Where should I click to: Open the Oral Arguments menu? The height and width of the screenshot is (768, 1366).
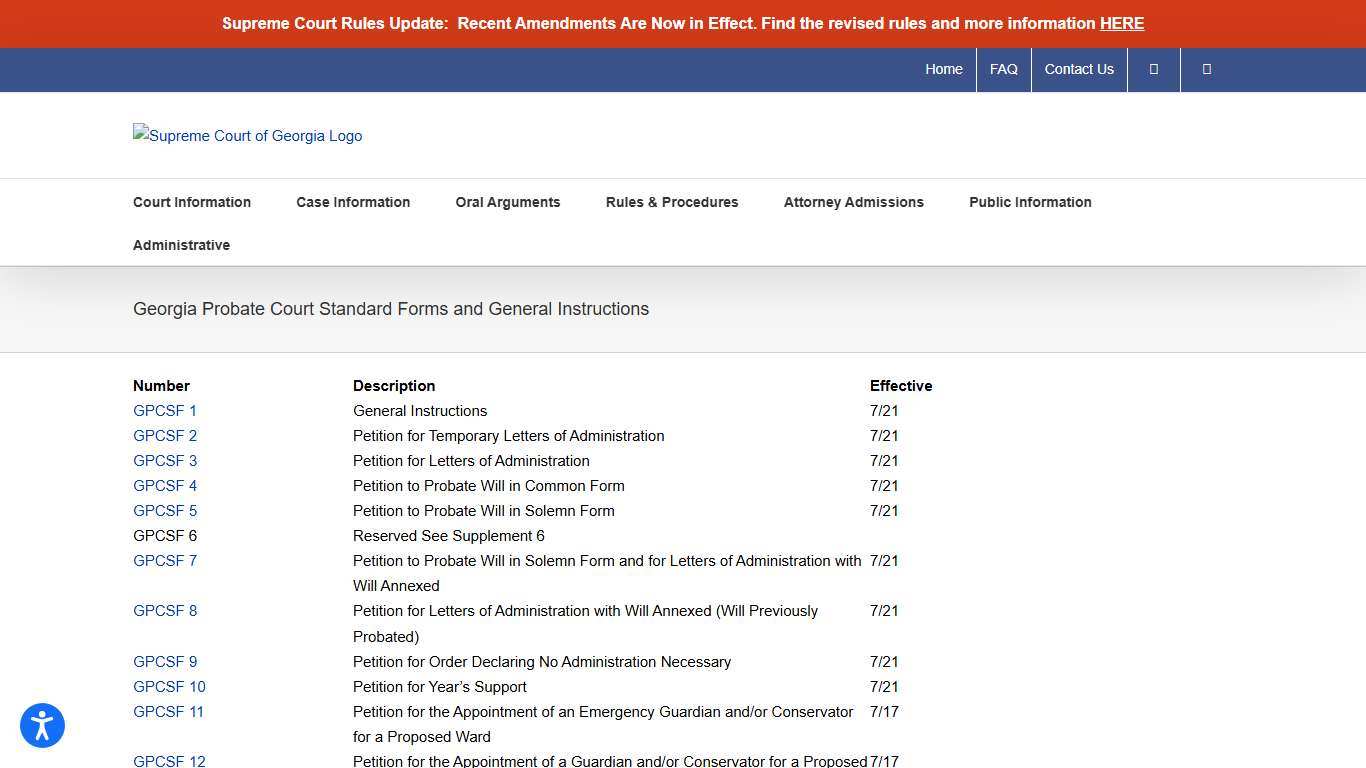click(x=507, y=202)
